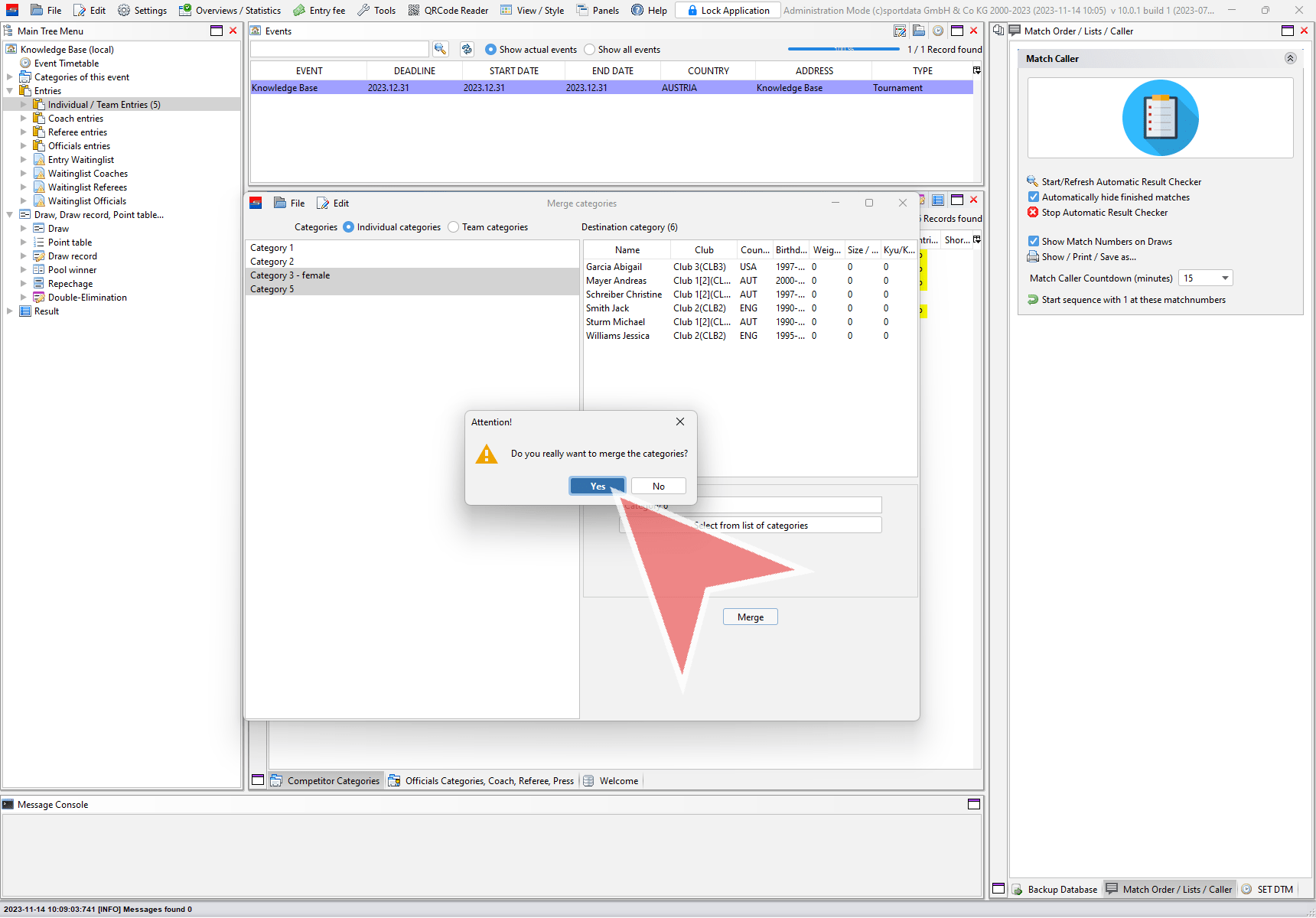Click Start/Refresh Automatic Result Checker icon
Viewport: 1316px width, 918px height.
tap(1033, 181)
